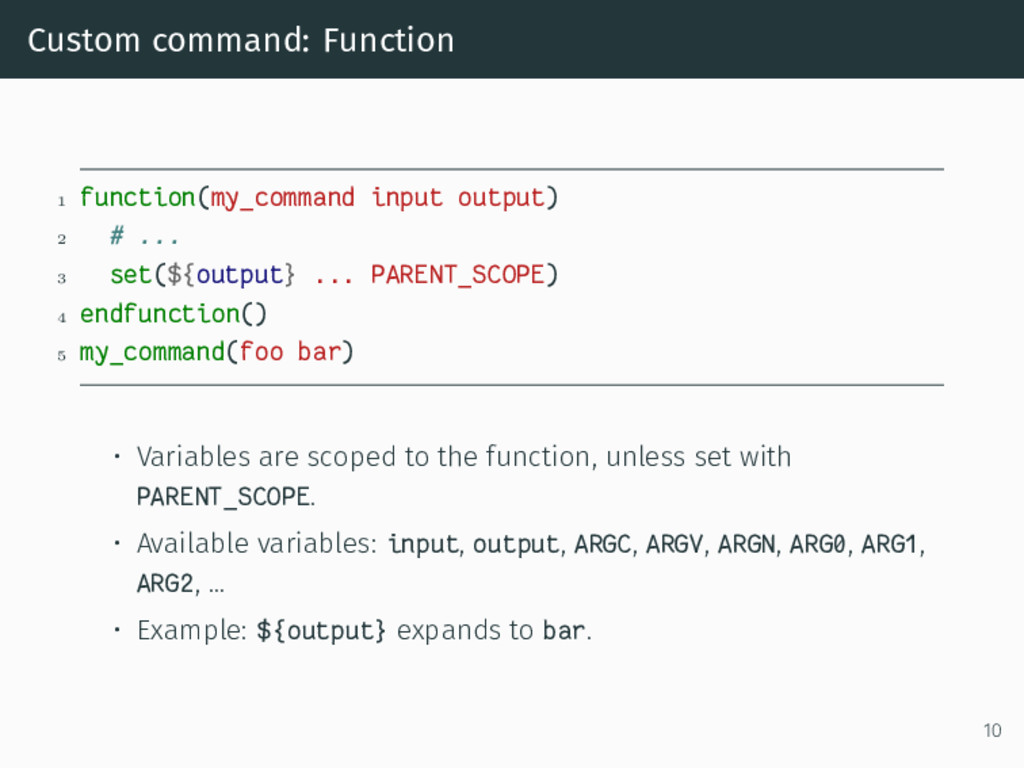Image resolution: width=1024 pixels, height=768 pixels.
Task: Select 'my_command' in the function definition
Action: (282, 199)
